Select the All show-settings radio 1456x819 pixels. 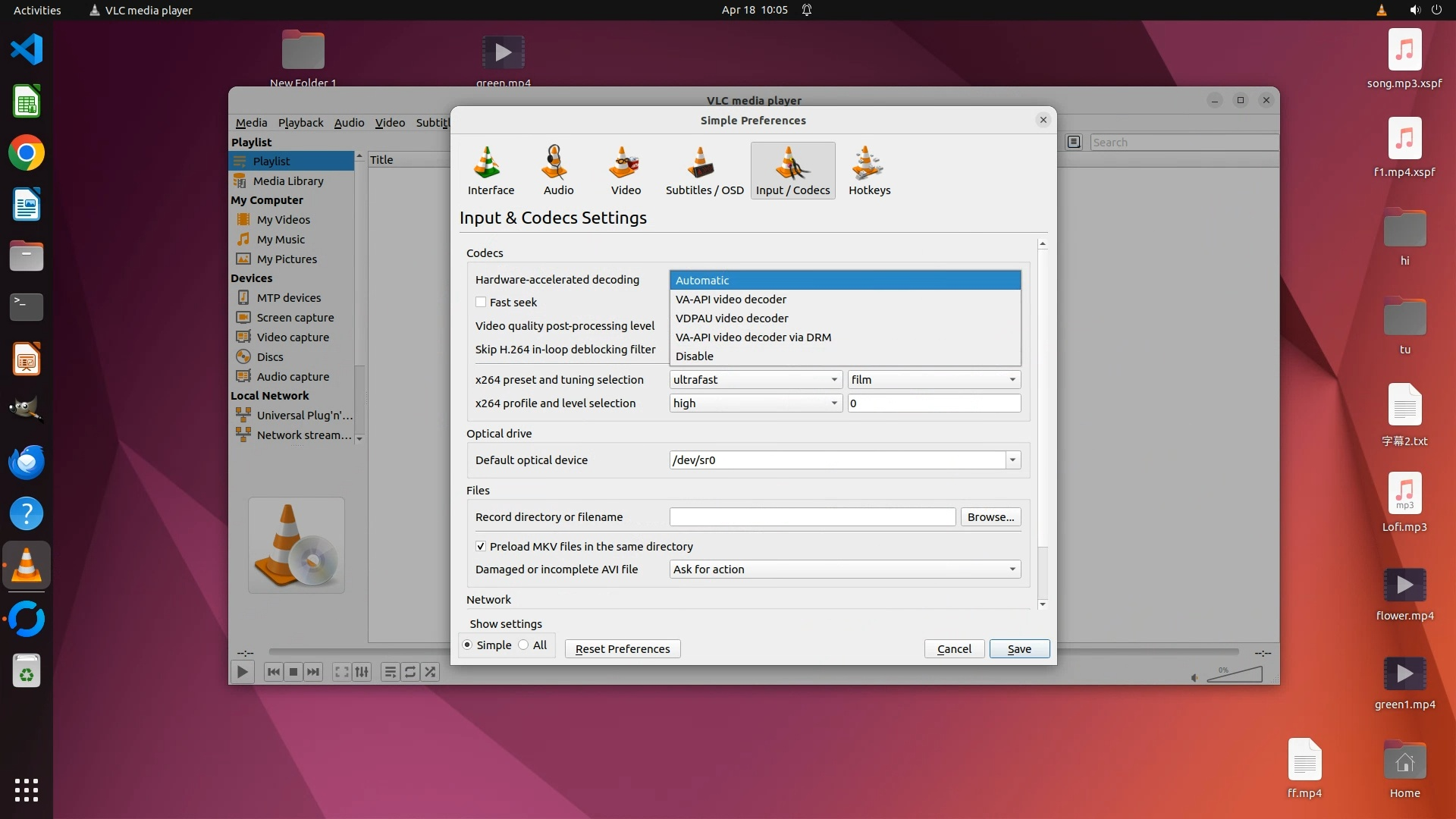click(x=524, y=645)
